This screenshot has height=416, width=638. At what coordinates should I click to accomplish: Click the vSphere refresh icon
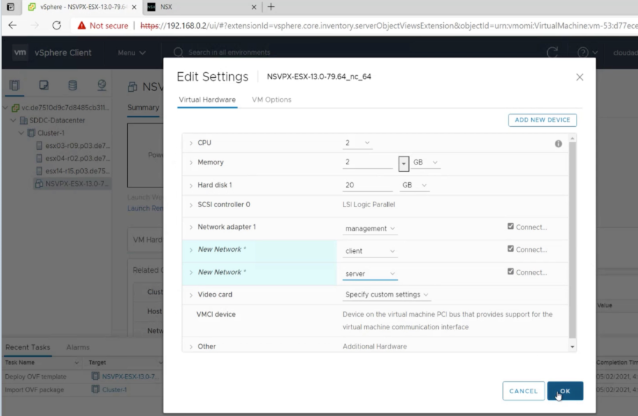[x=552, y=53]
